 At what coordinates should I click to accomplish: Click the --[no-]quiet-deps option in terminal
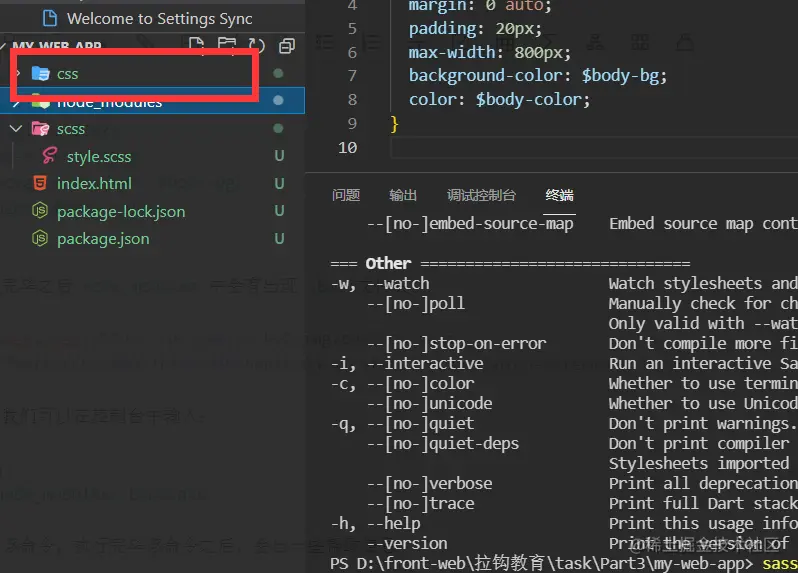443,443
